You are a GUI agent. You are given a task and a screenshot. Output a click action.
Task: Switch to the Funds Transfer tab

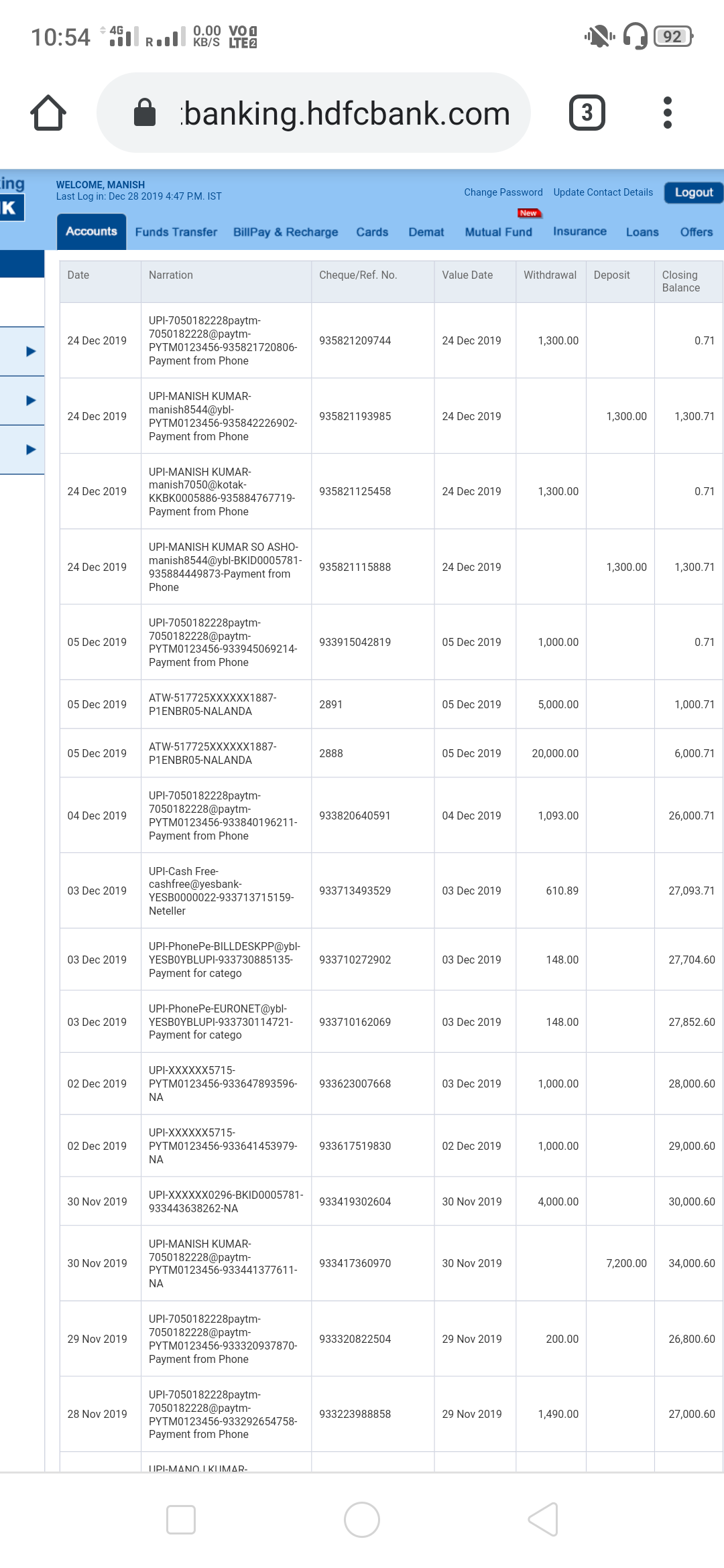(x=176, y=232)
